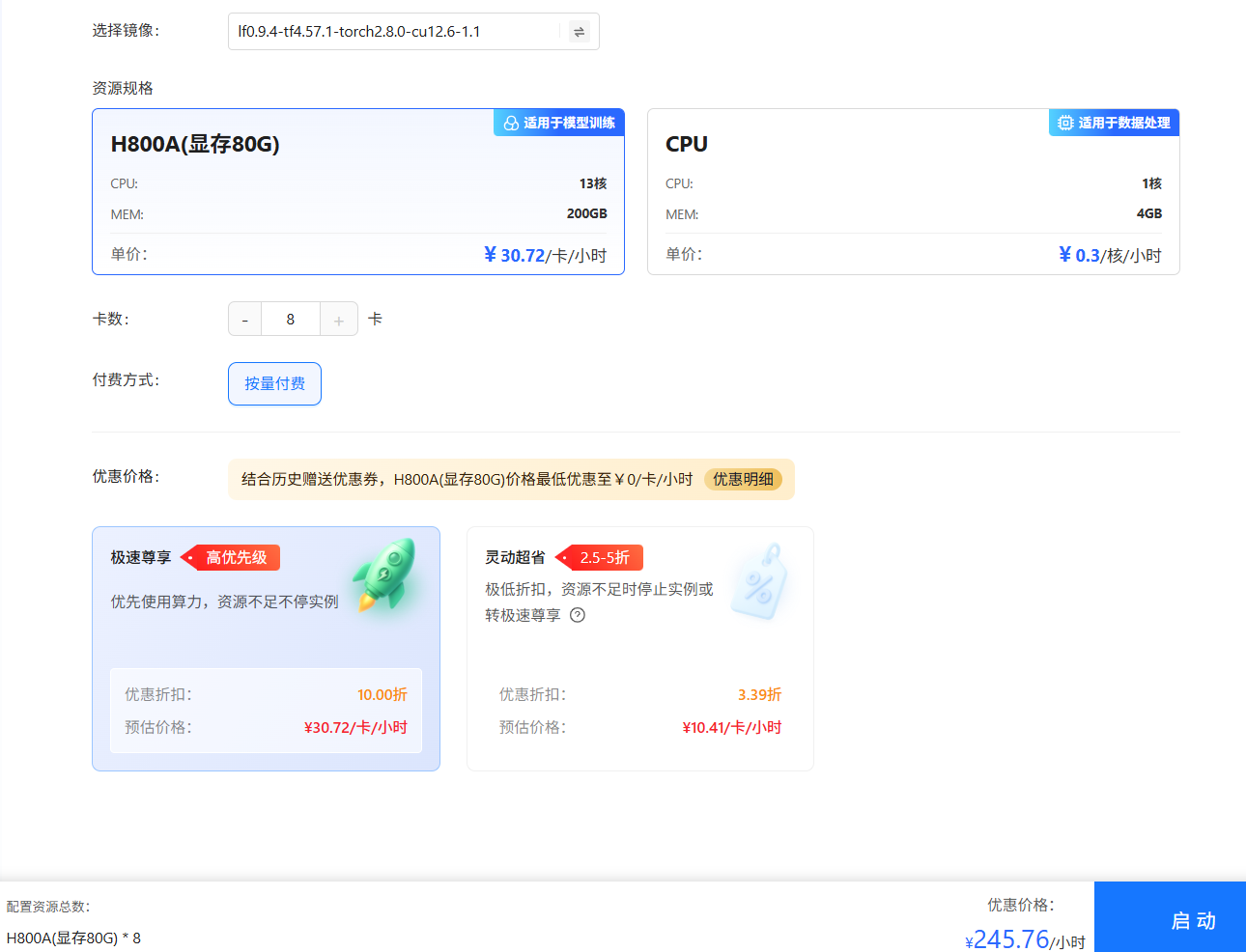Click minus to decrease the 卡数 count

(244, 318)
